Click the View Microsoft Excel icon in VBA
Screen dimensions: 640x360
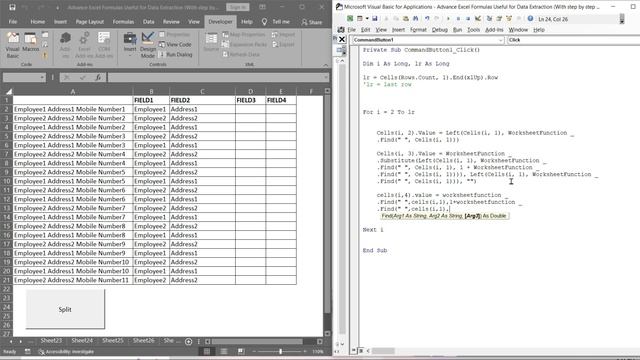pyautogui.click(x=350, y=19)
